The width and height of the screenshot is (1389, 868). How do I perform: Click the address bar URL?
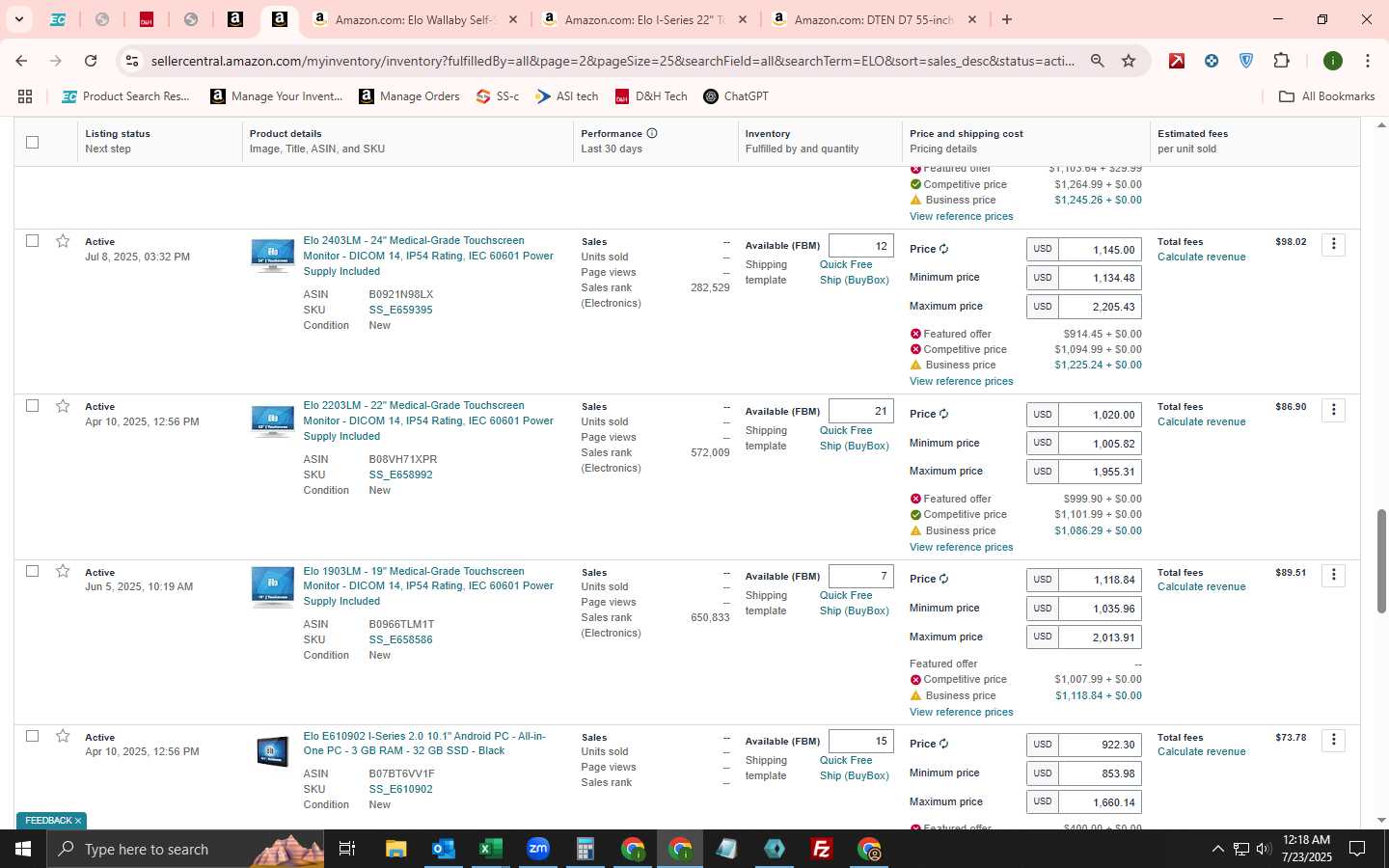tap(613, 61)
